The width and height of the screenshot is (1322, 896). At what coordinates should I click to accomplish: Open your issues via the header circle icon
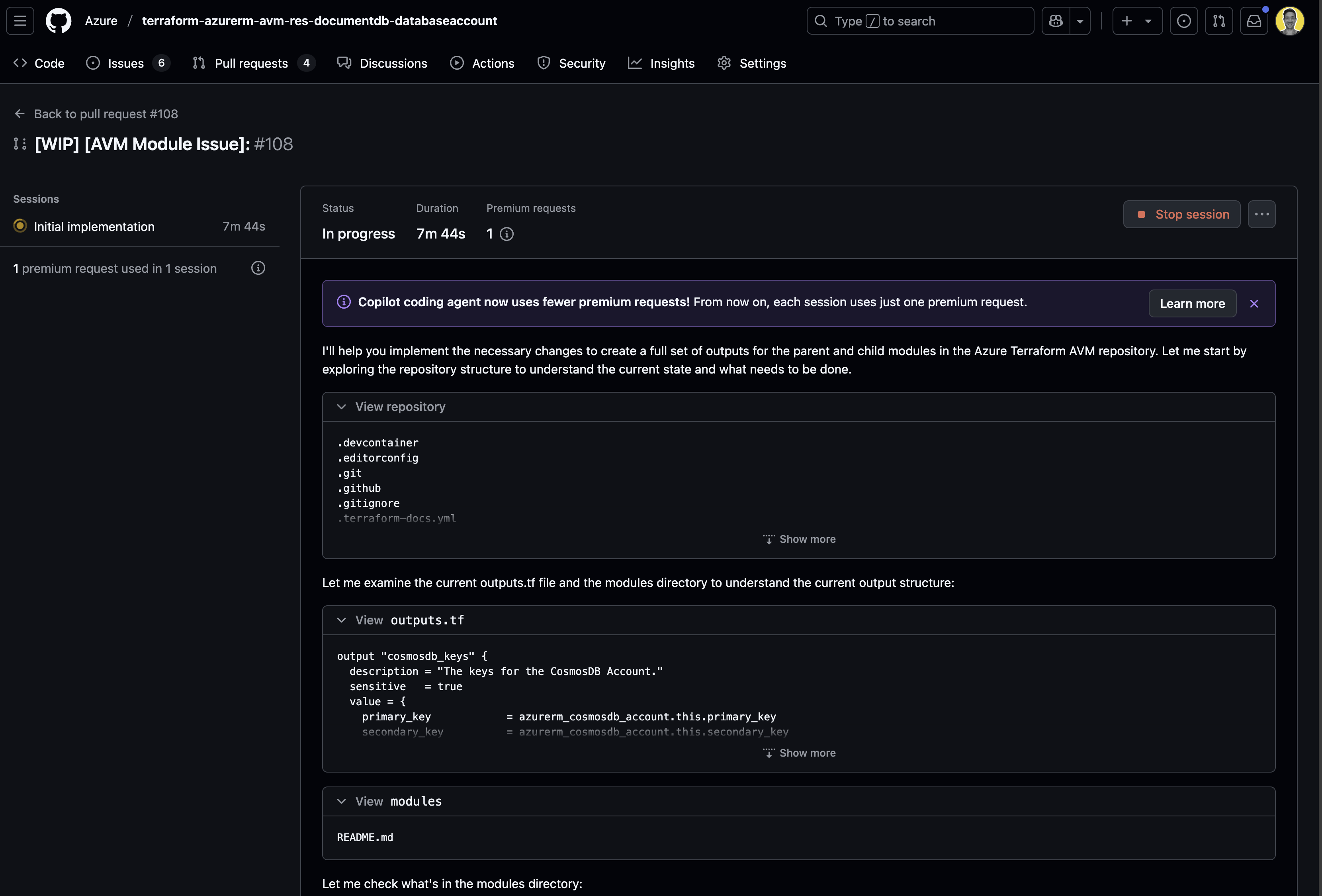tap(1184, 20)
